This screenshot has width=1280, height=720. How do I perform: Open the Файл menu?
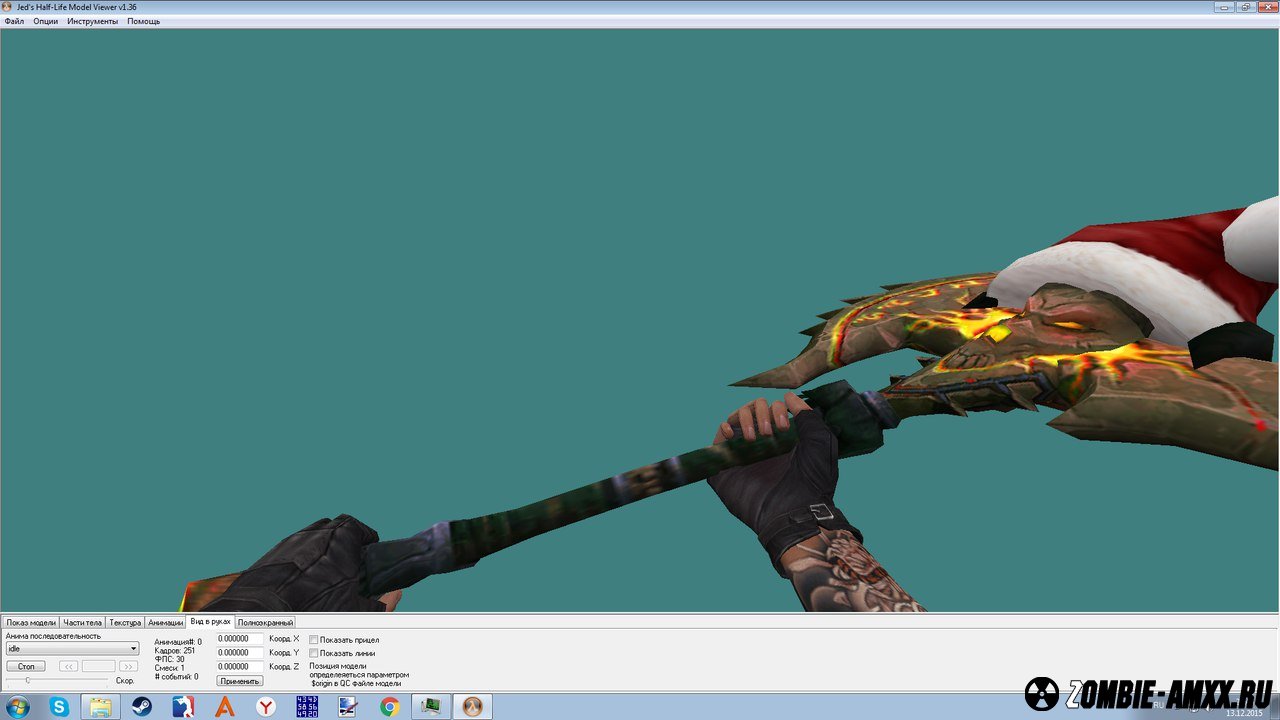(x=14, y=21)
